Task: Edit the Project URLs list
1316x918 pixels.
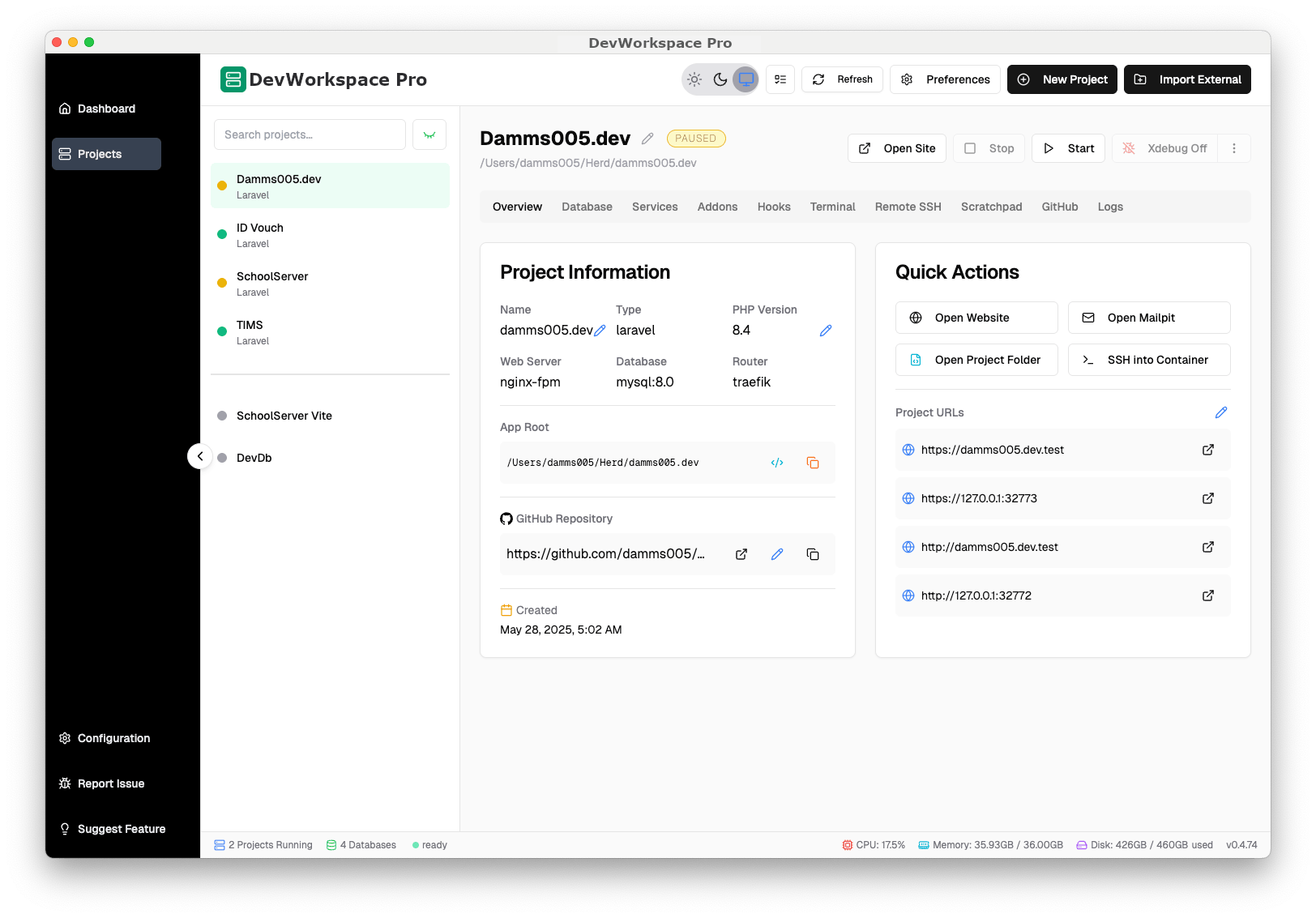Action: pos(1221,412)
